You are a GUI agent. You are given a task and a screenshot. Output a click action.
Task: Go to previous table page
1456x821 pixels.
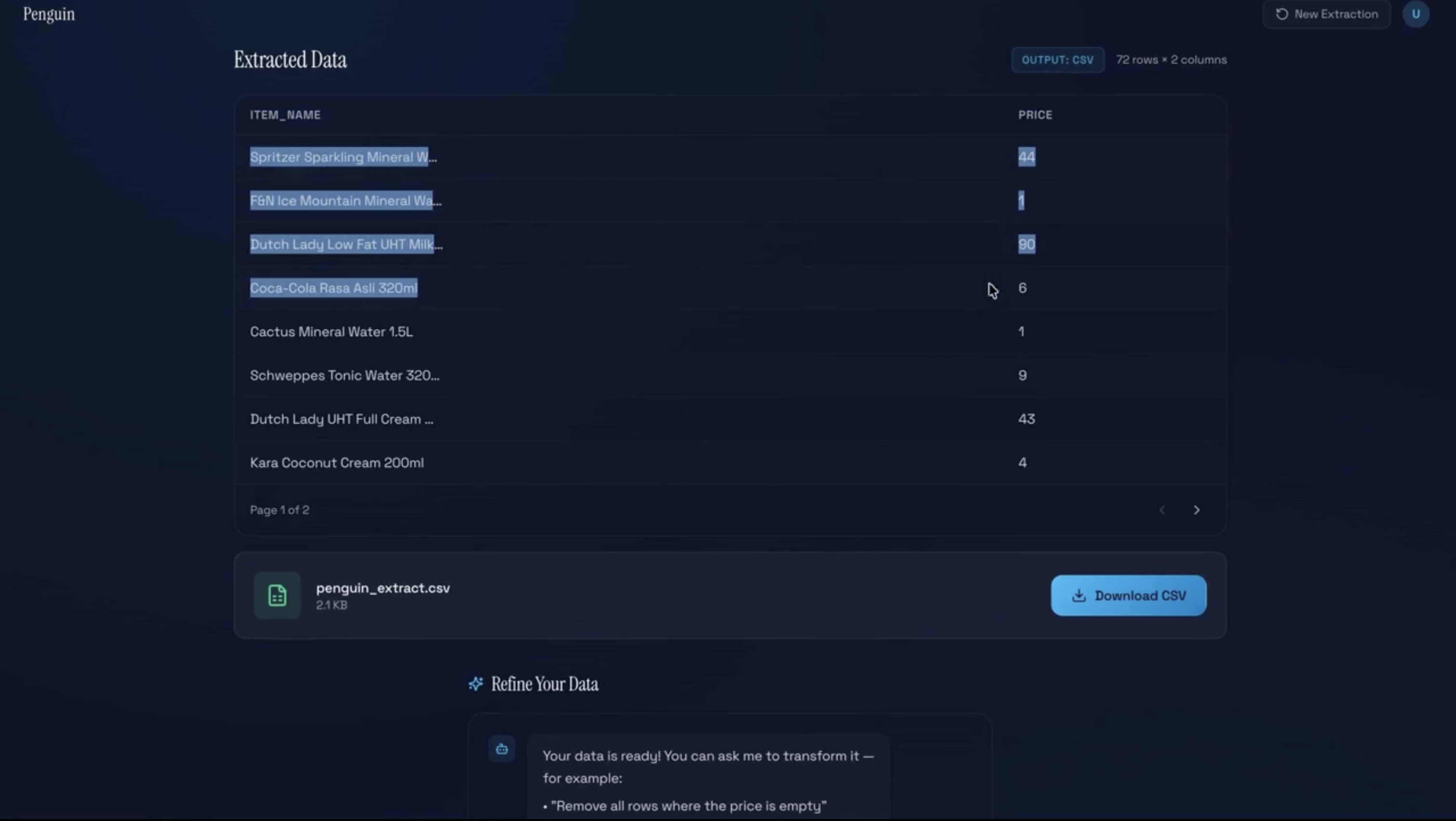[x=1162, y=510]
